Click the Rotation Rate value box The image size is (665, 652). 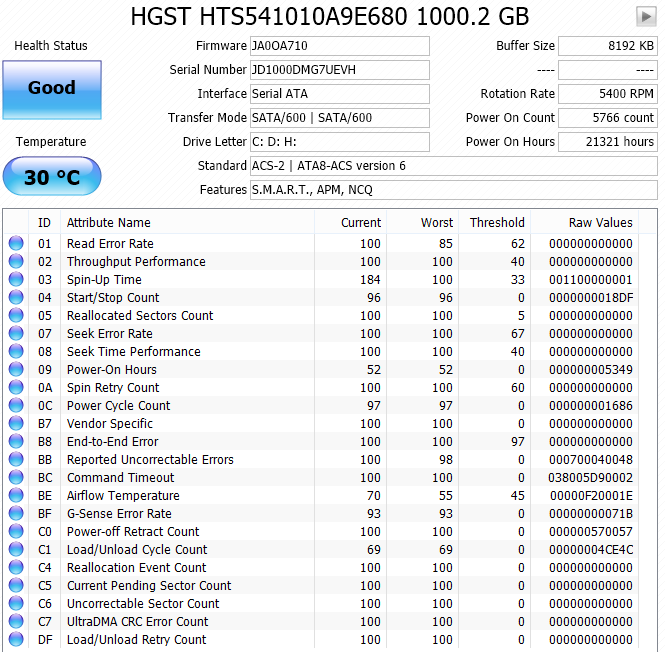[607, 94]
